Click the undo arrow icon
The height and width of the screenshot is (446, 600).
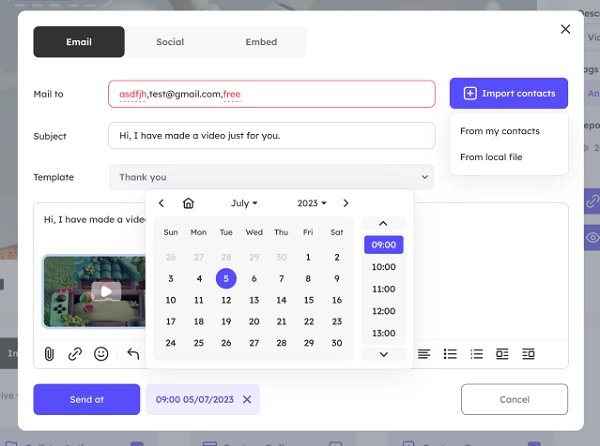pyautogui.click(x=133, y=354)
